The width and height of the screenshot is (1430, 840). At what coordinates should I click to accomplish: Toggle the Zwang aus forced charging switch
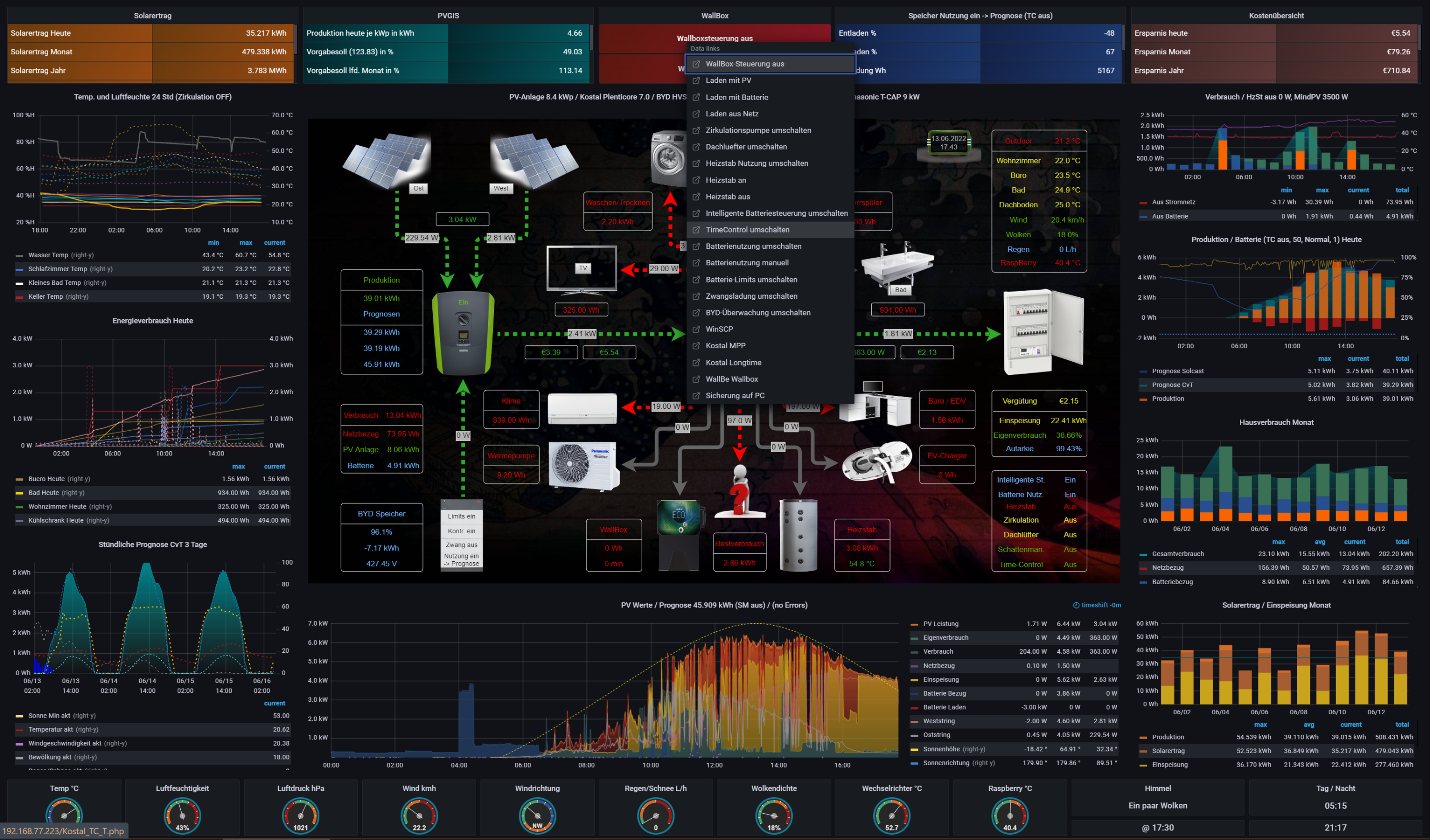pos(461,545)
